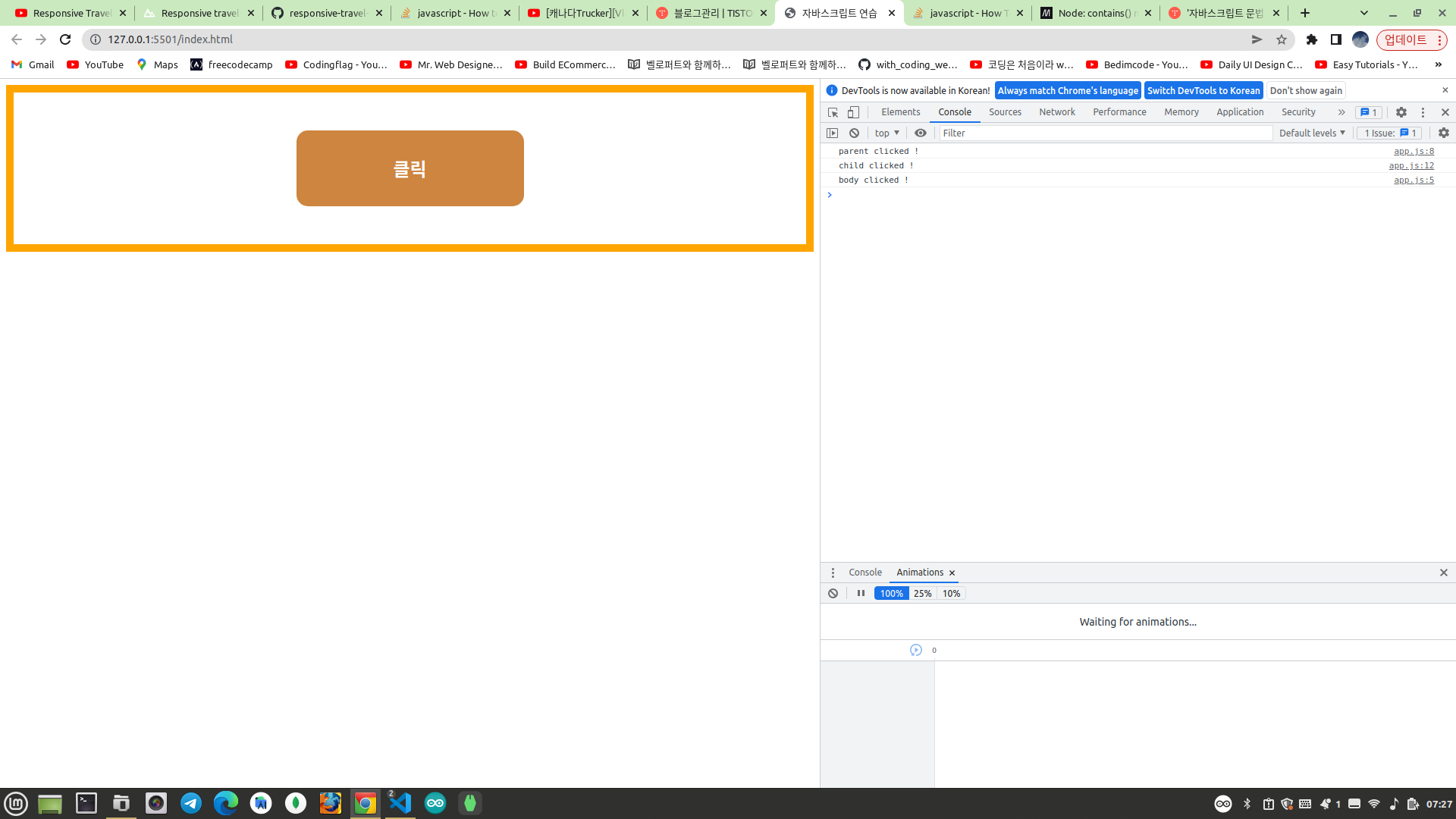Open the app.js:12 source link
This screenshot has height=819, width=1456.
[1410, 165]
